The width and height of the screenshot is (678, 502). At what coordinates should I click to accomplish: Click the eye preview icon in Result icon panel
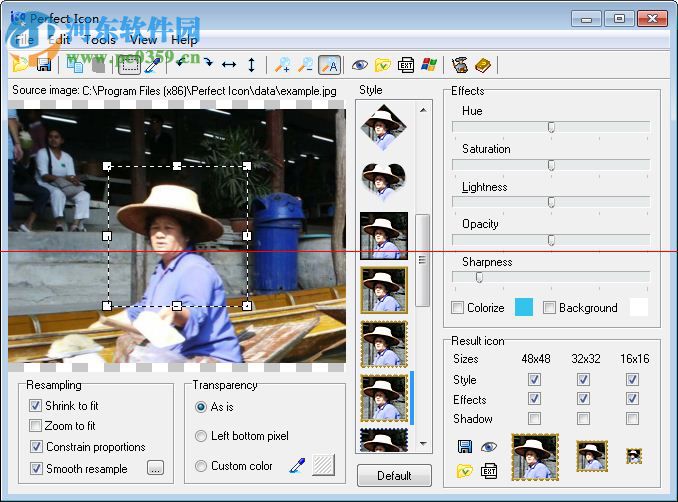488,447
